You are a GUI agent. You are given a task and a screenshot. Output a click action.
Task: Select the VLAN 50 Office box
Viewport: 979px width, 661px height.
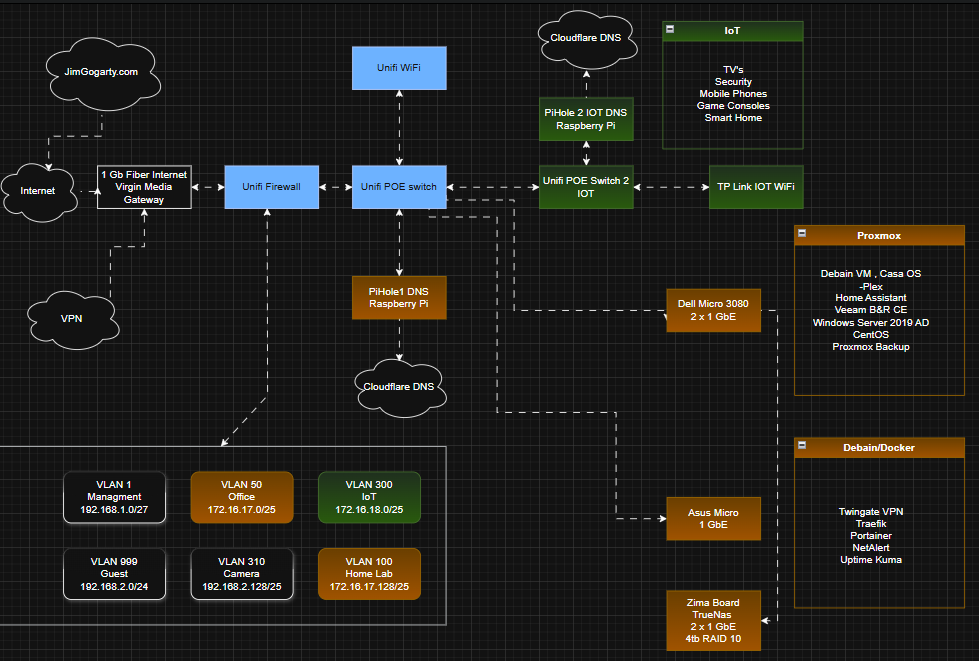click(x=242, y=497)
